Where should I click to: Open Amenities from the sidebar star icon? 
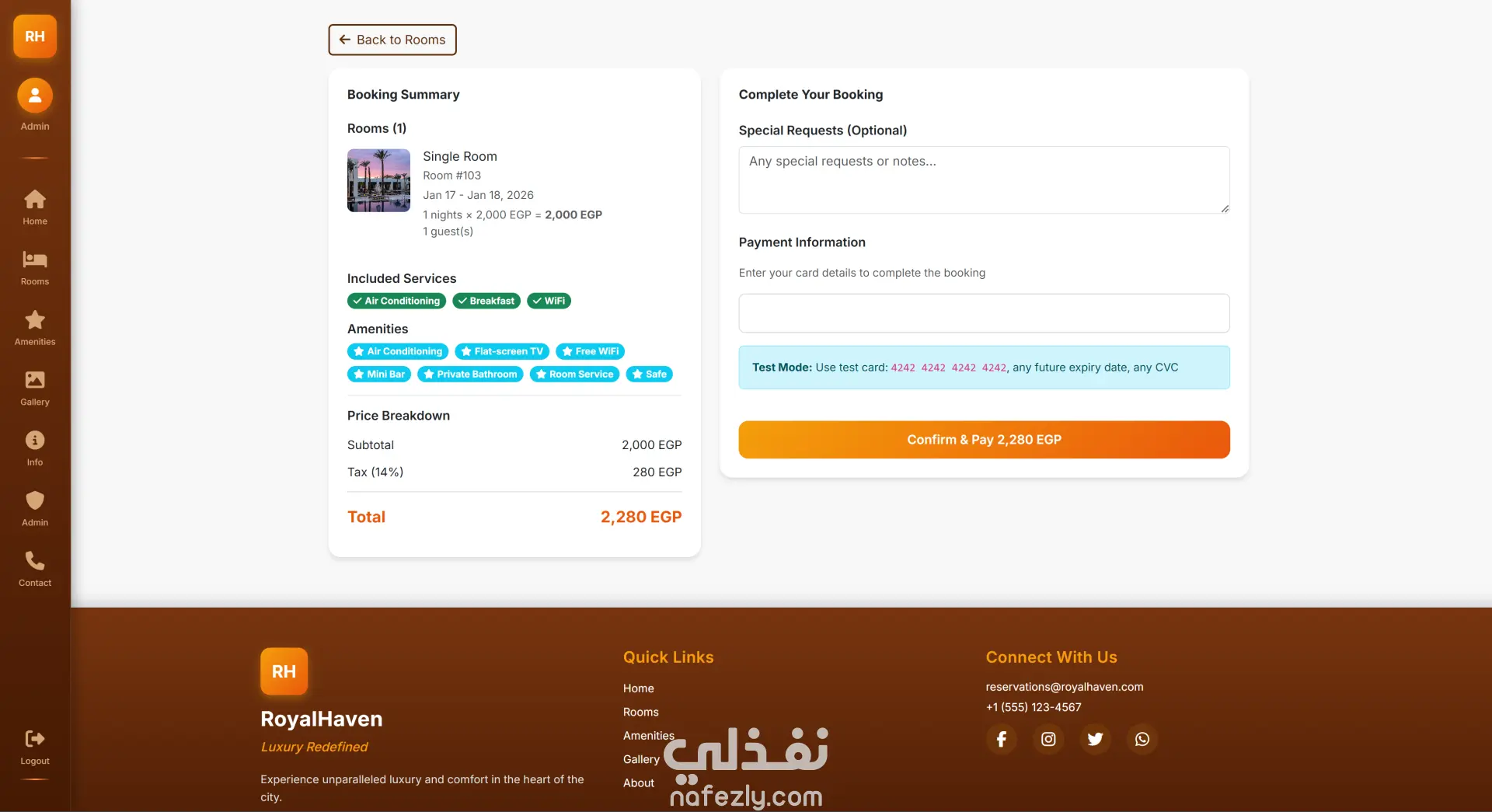(x=35, y=320)
